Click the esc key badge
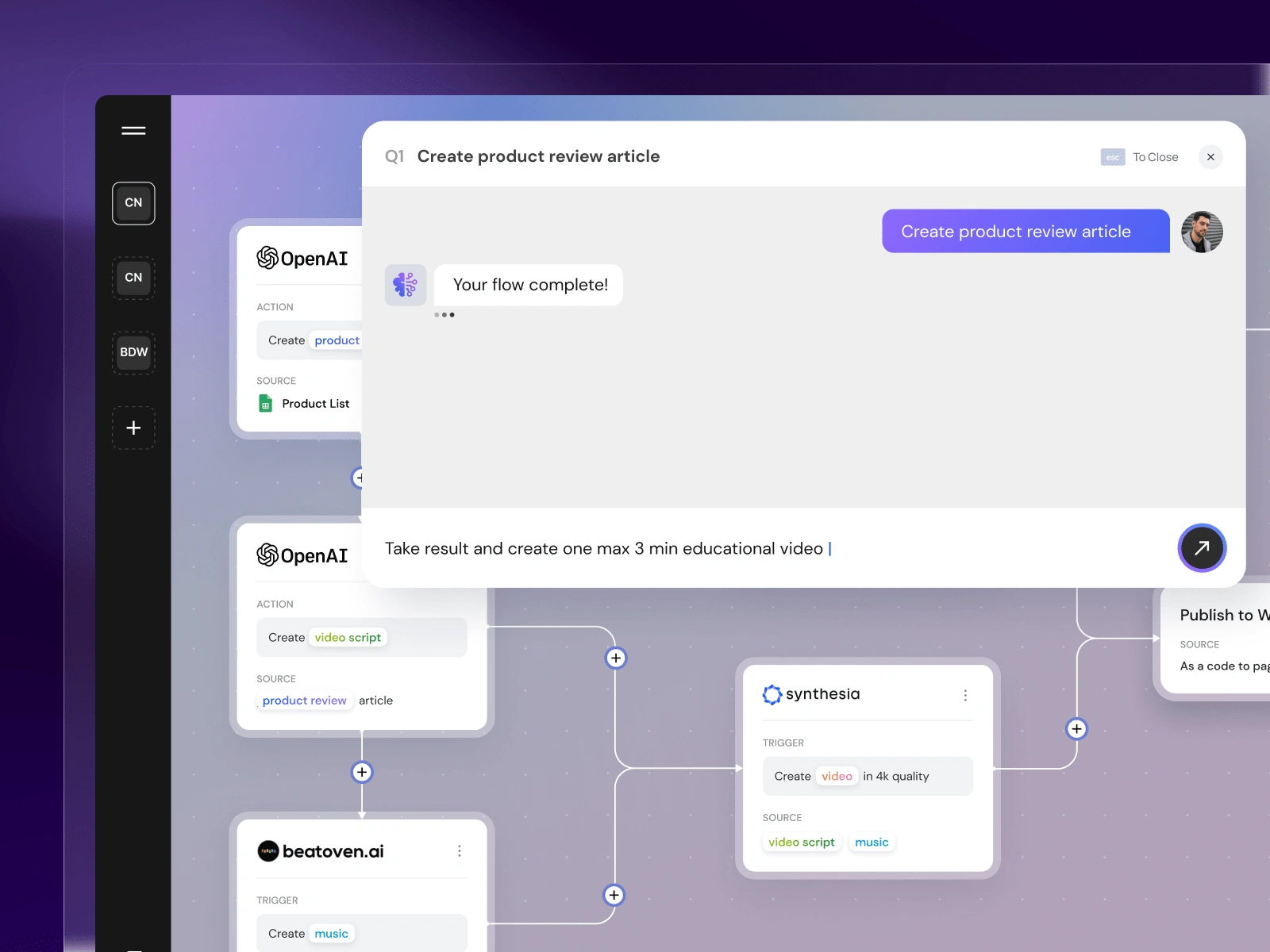Image resolution: width=1270 pixels, height=952 pixels. (1113, 157)
